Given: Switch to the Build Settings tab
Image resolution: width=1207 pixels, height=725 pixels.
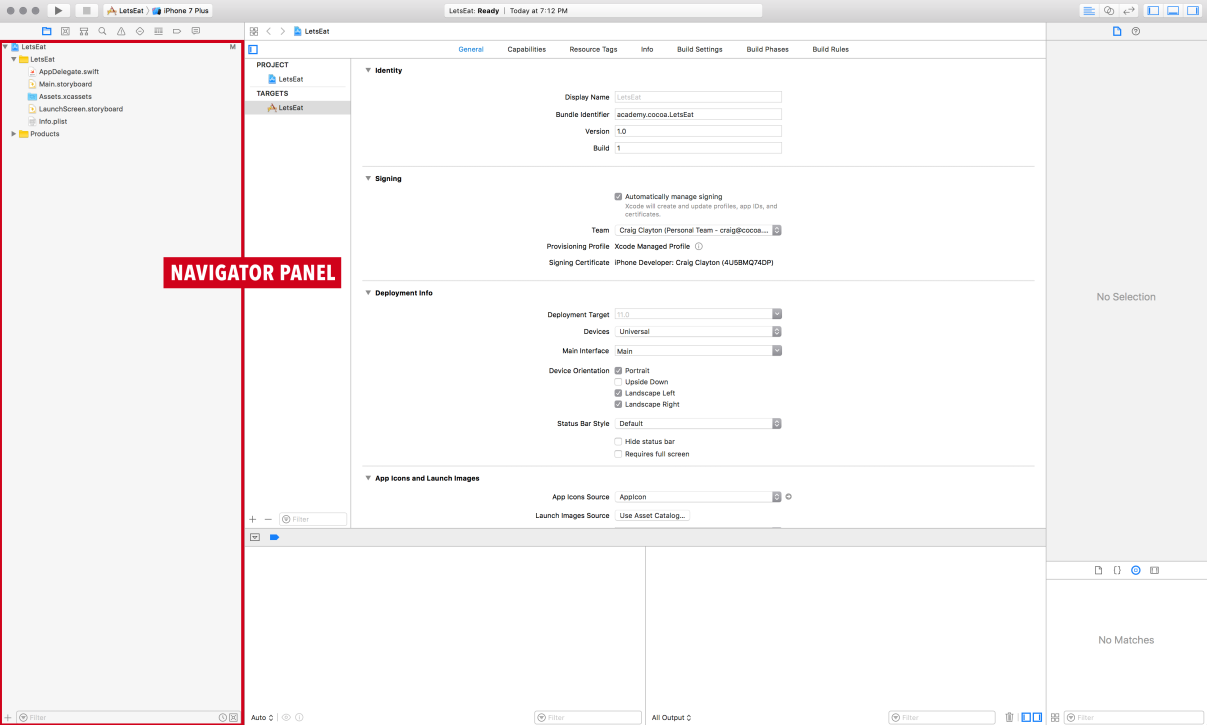Looking at the screenshot, I should 699,49.
